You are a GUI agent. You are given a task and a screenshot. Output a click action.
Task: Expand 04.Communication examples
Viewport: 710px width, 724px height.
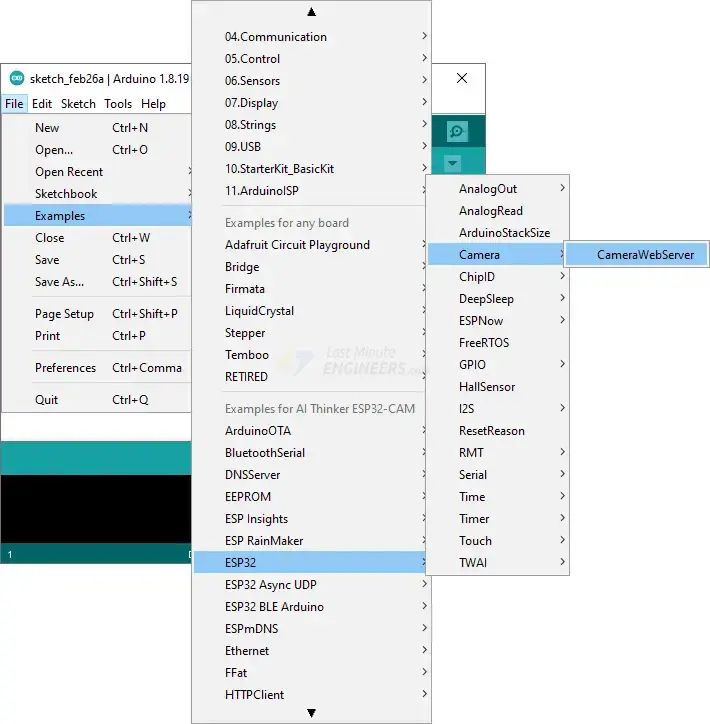pyautogui.click(x=312, y=37)
